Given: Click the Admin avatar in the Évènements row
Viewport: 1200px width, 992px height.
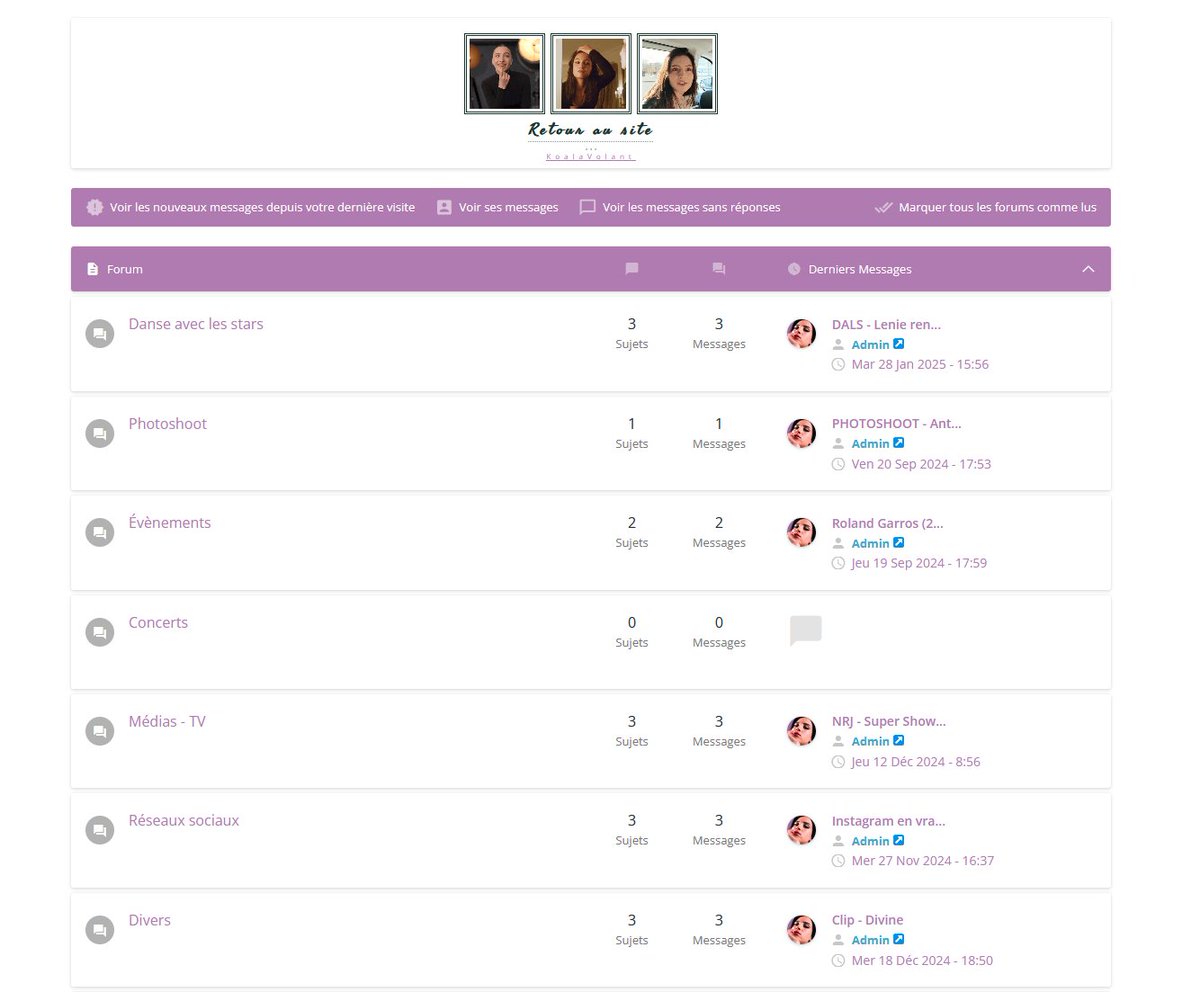Looking at the screenshot, I should coord(801,532).
